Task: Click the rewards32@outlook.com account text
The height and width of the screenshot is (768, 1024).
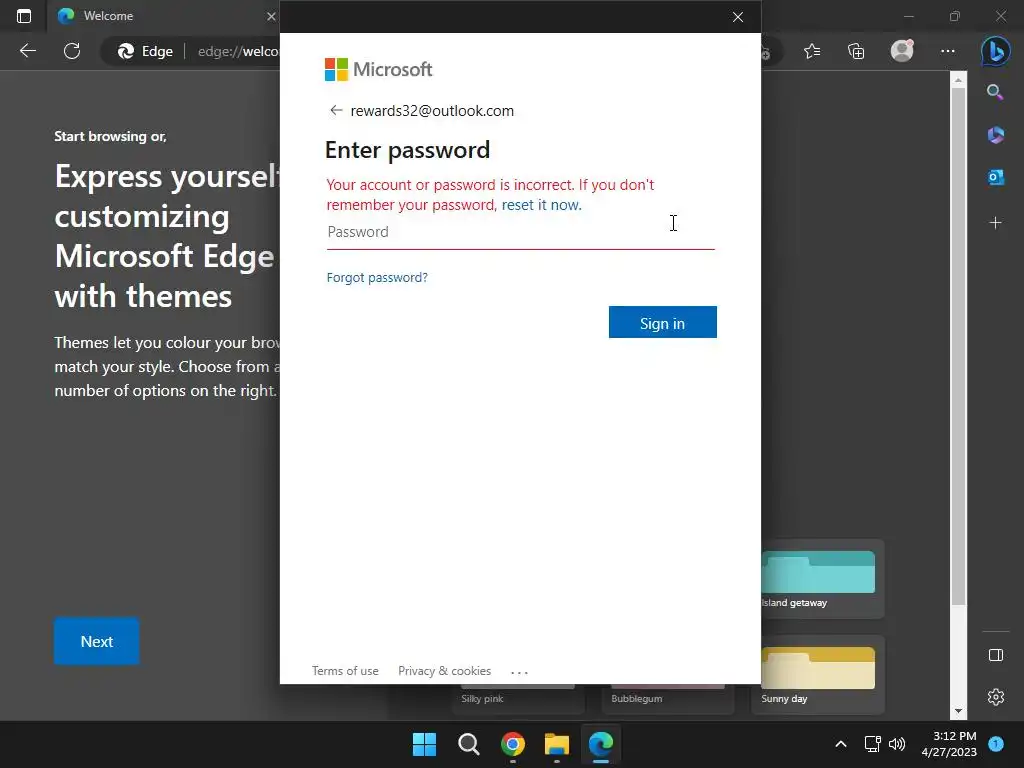Action: 432,111
